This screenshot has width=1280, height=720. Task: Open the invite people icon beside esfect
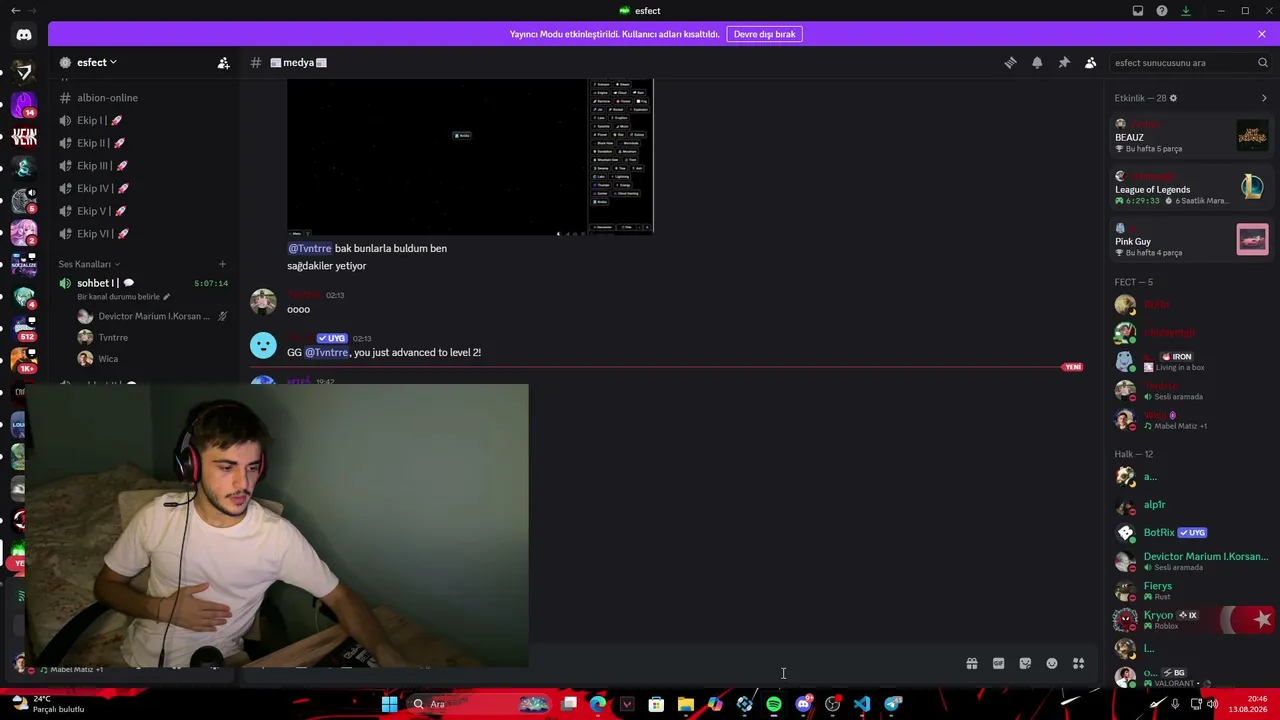pyautogui.click(x=224, y=63)
